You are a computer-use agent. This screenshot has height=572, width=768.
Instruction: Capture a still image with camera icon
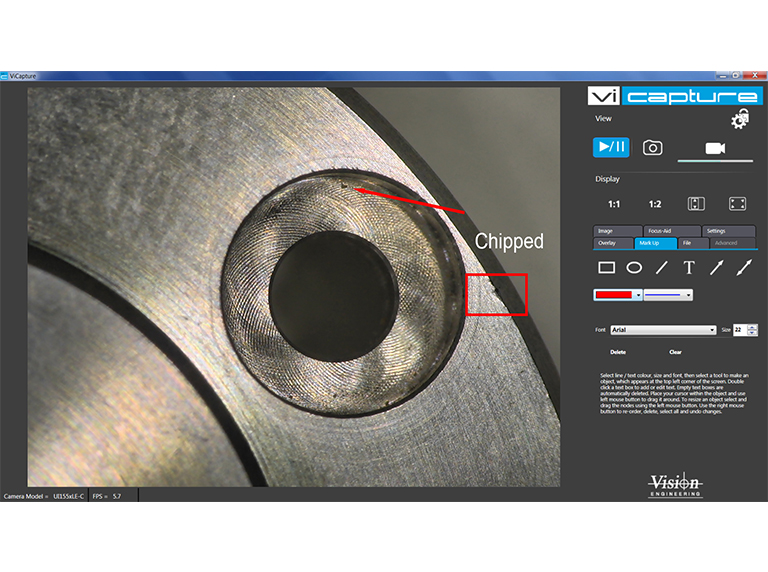pyautogui.click(x=653, y=147)
